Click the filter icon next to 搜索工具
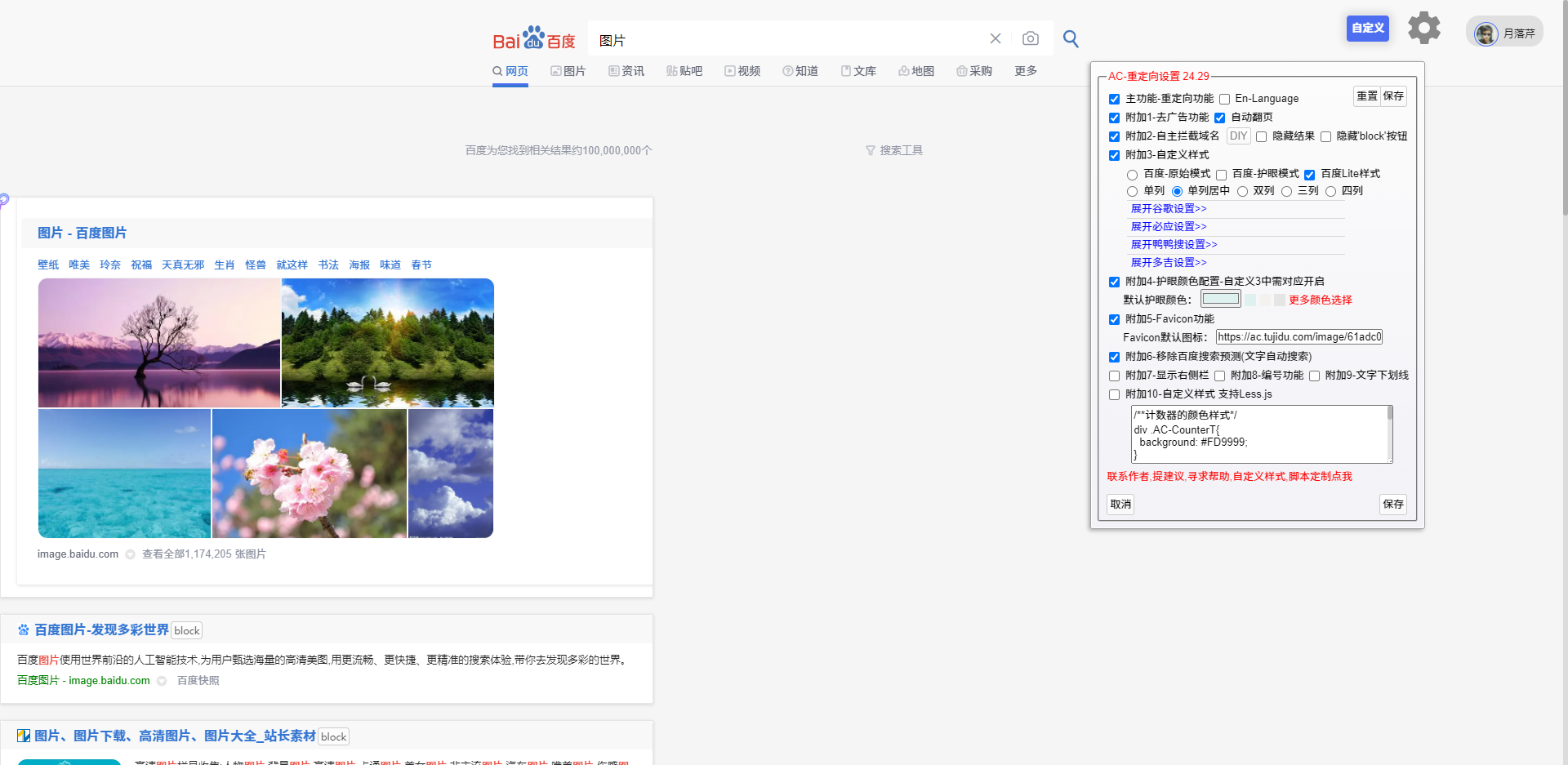This screenshot has width=1568, height=765. tap(871, 150)
